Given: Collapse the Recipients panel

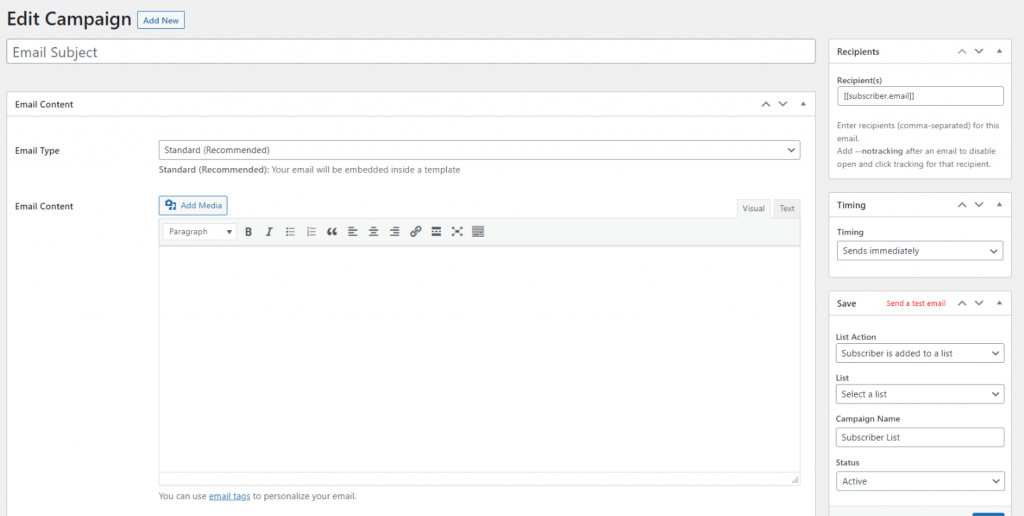Looking at the screenshot, I should (x=999, y=52).
